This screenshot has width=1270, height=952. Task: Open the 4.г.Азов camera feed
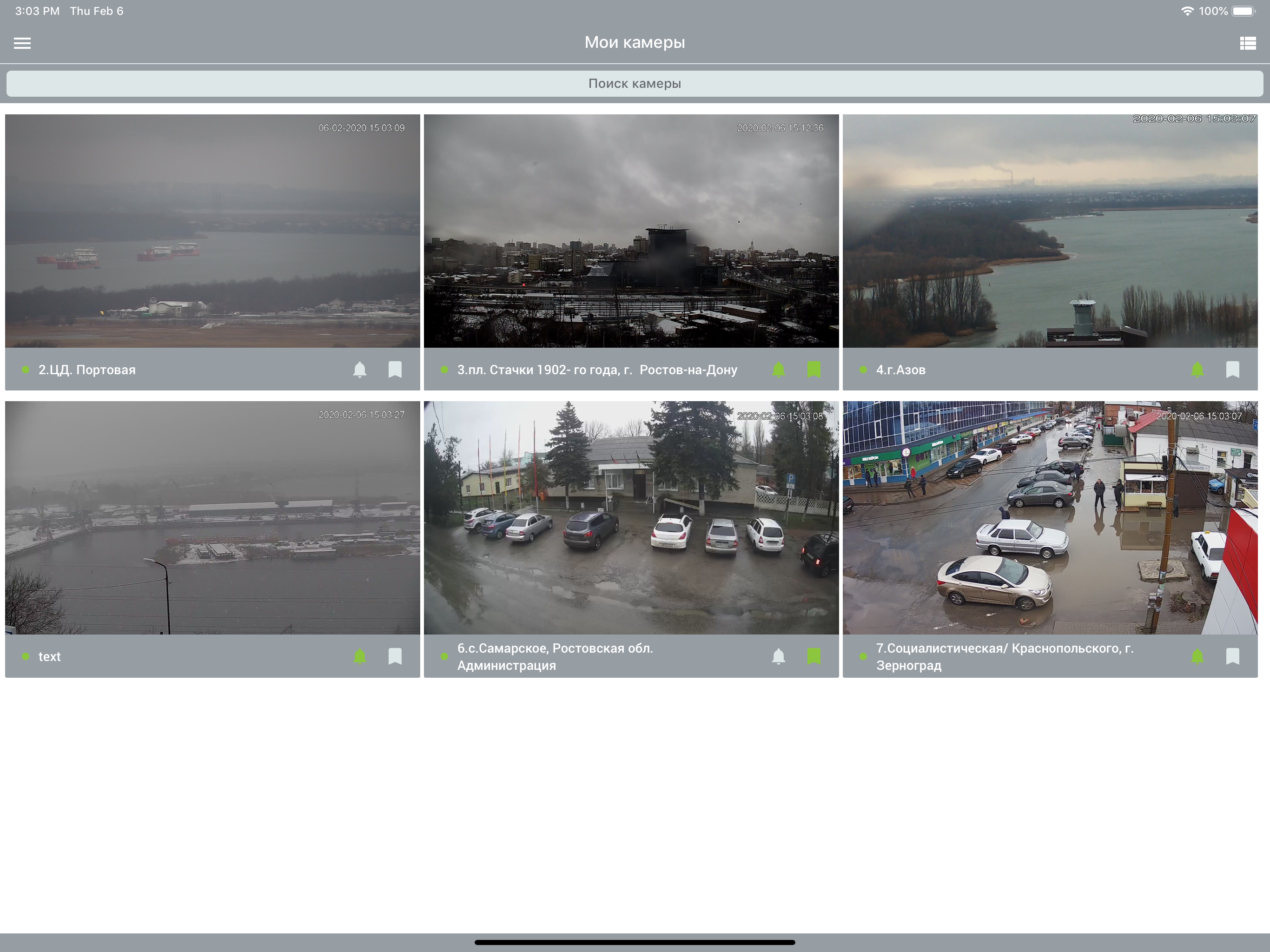click(1050, 231)
